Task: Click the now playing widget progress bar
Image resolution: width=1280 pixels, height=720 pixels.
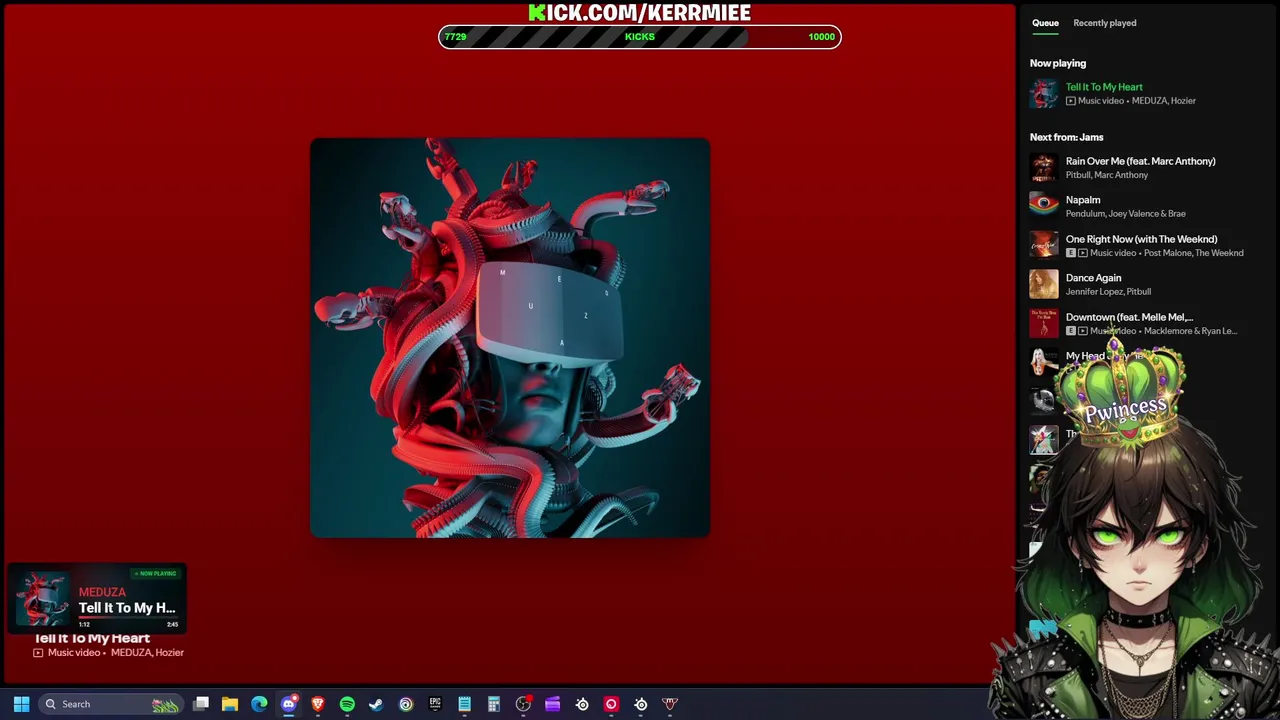Action: [x=127, y=620]
